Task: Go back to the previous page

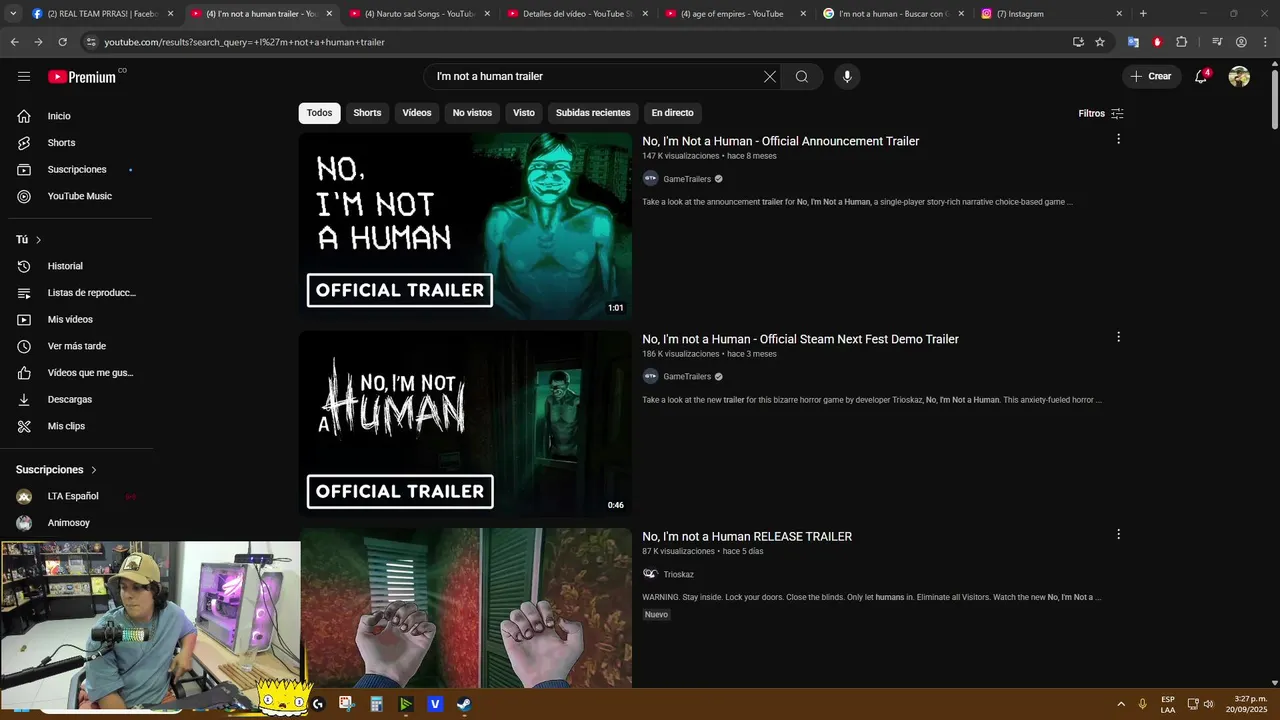Action: [x=14, y=42]
